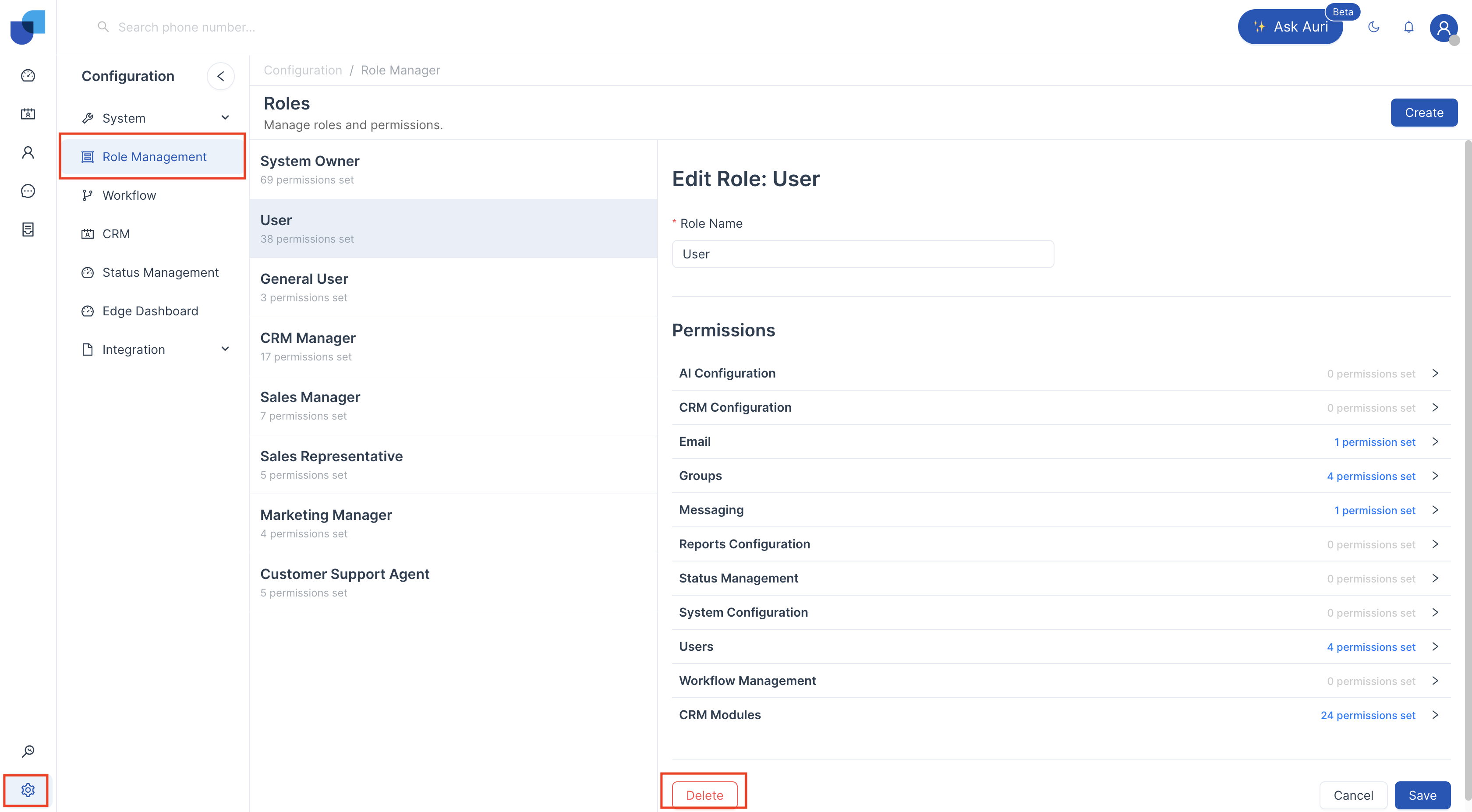The image size is (1472, 812).
Task: Open the settings gear icon at bottom left
Action: pos(28,790)
